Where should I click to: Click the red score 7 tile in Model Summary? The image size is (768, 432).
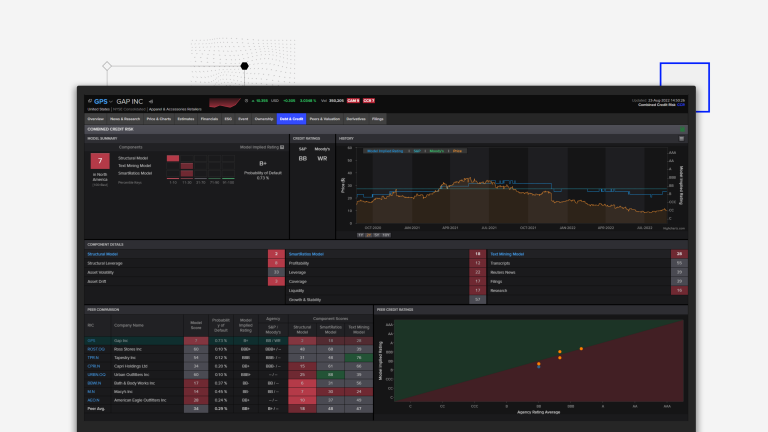[x=99, y=160]
